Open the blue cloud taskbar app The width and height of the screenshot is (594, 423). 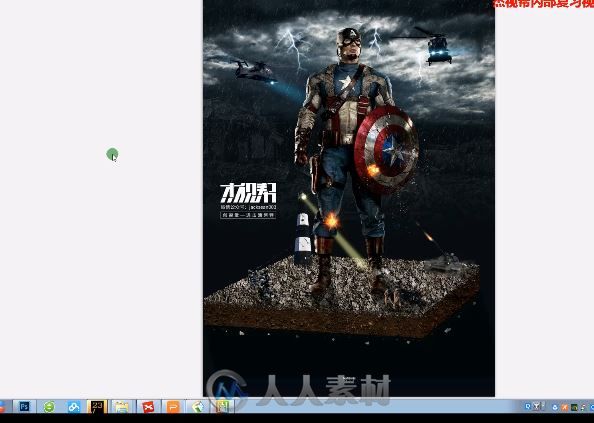click(73, 407)
